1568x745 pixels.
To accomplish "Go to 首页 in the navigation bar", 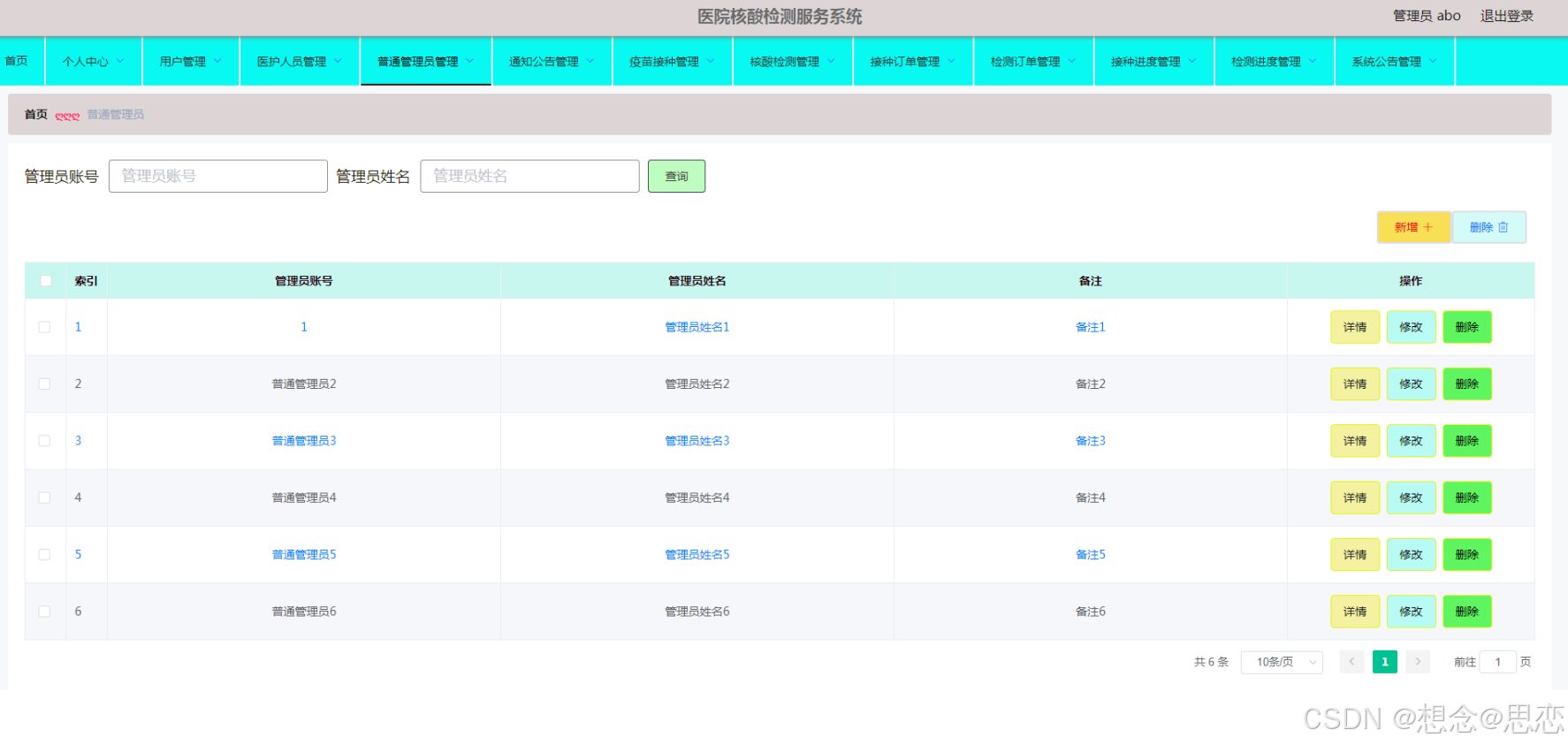I will (x=17, y=61).
